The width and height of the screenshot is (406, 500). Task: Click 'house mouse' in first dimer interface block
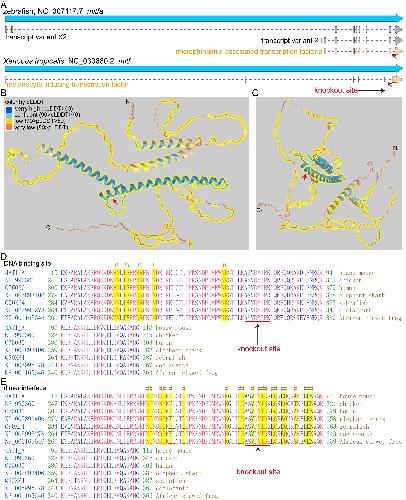click(x=357, y=396)
